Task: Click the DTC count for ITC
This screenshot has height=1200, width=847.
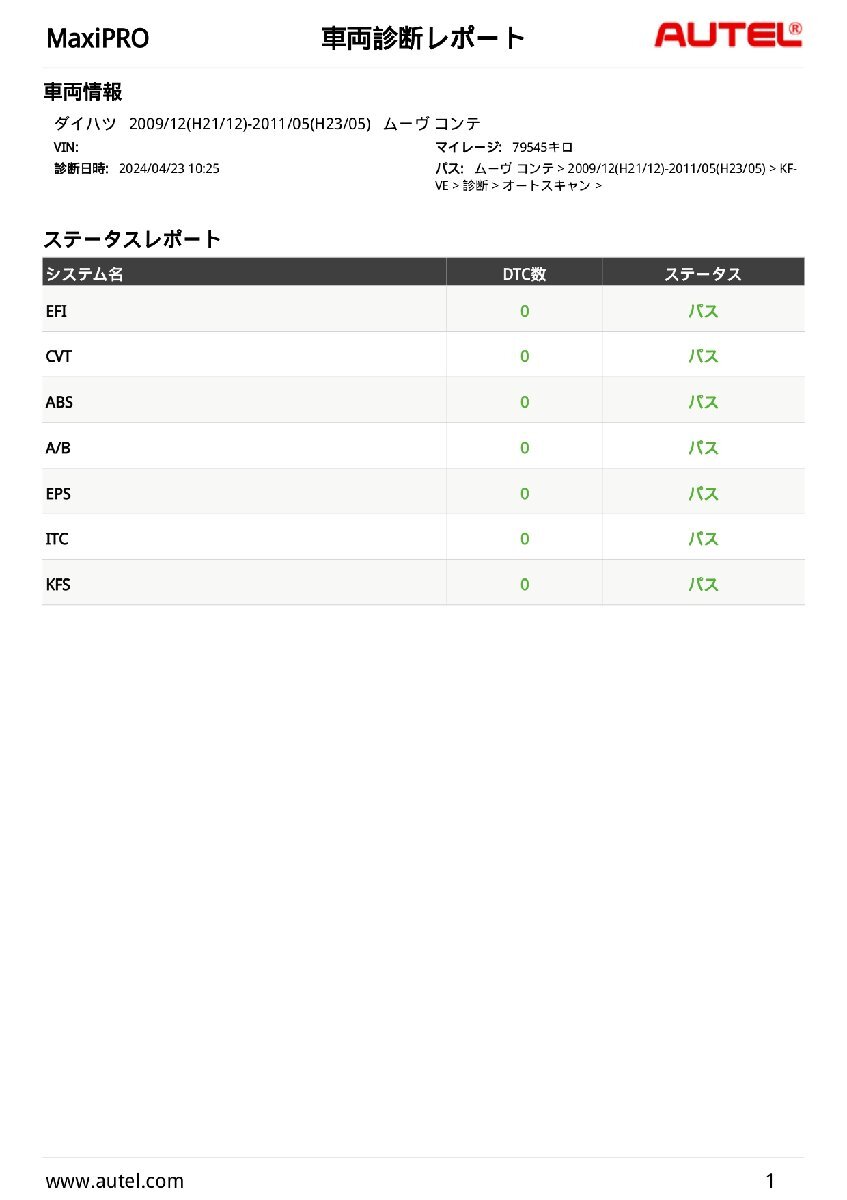Action: (524, 539)
